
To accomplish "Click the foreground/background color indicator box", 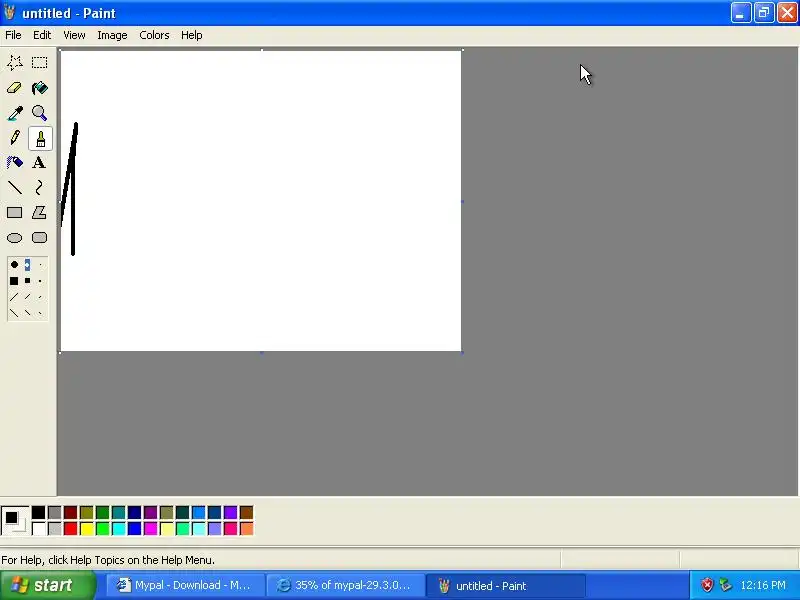I will coord(15,520).
